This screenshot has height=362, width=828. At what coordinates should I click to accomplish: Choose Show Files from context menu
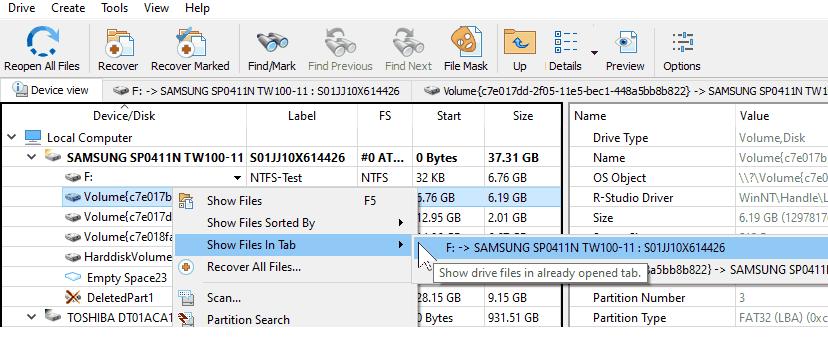293,201
